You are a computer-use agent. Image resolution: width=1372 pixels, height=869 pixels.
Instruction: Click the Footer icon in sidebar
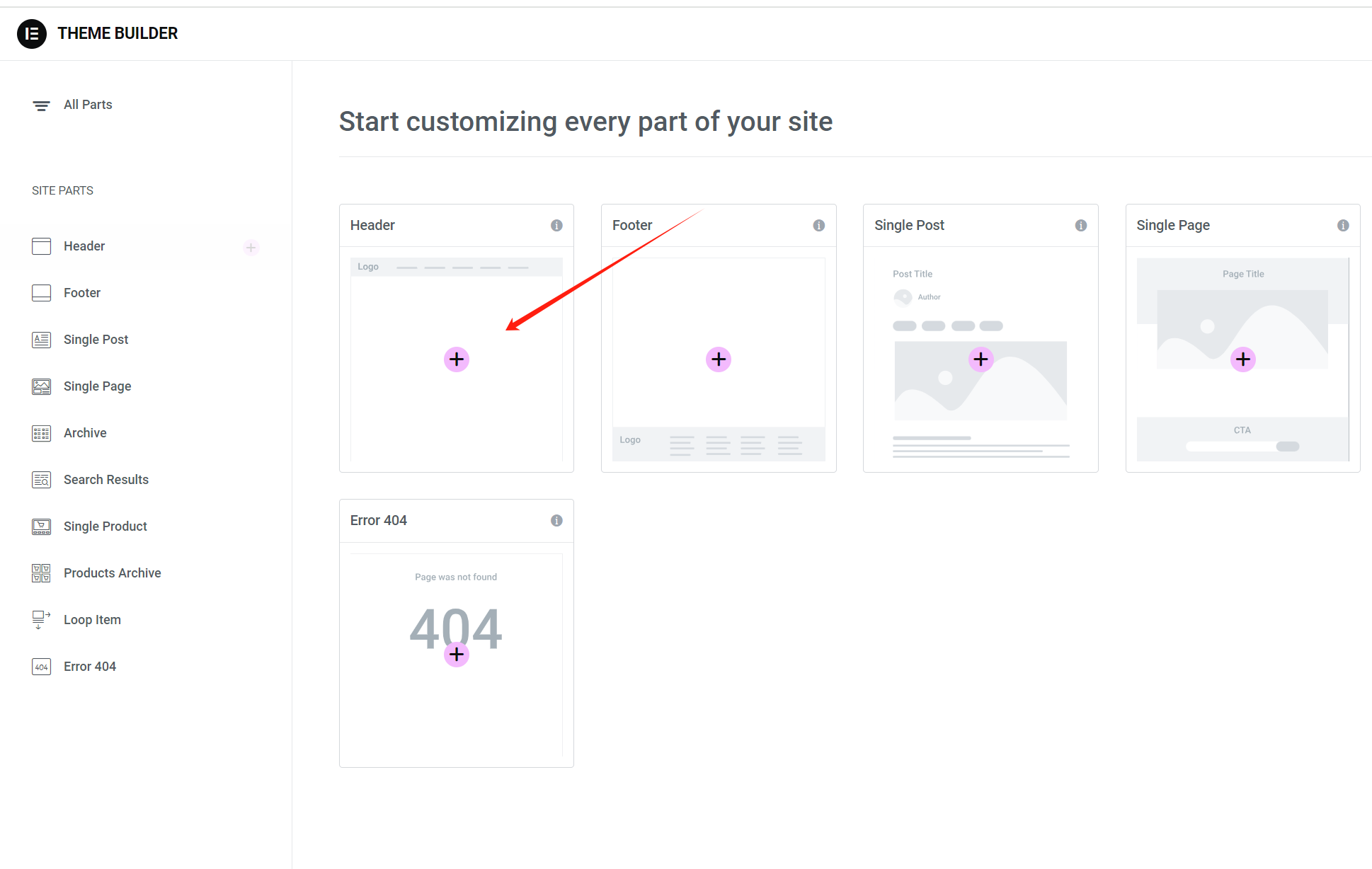tap(40, 292)
